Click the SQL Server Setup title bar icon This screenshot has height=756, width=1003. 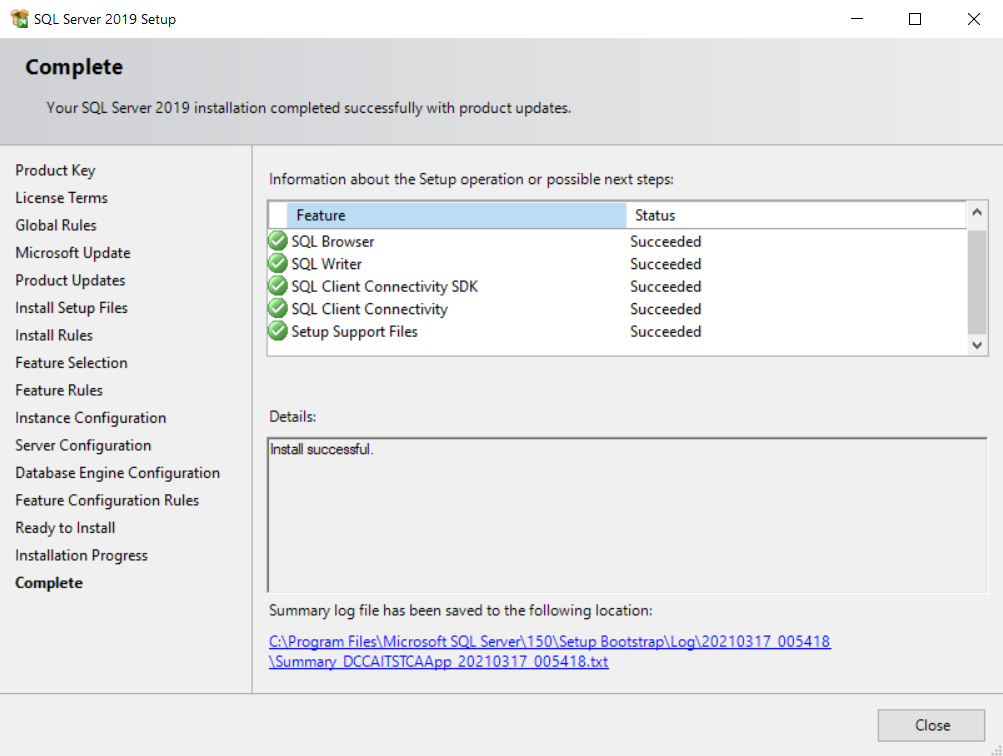click(19, 19)
